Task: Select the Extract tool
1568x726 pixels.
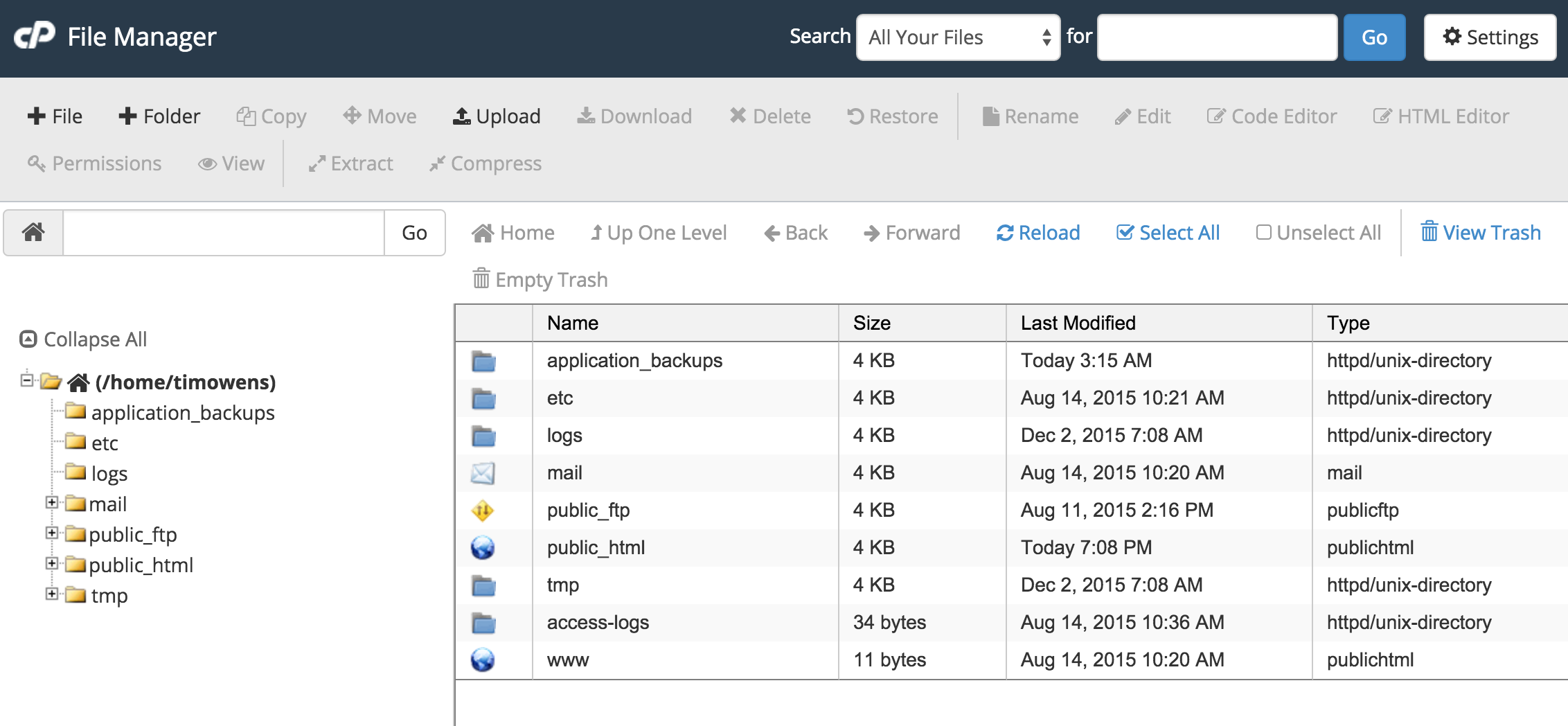Action: pos(350,163)
